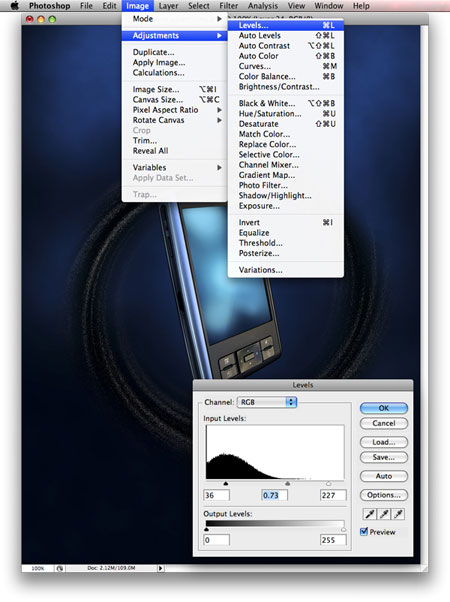Open Replace Color... adjustment
The width and height of the screenshot is (450, 602).
[x=286, y=144]
